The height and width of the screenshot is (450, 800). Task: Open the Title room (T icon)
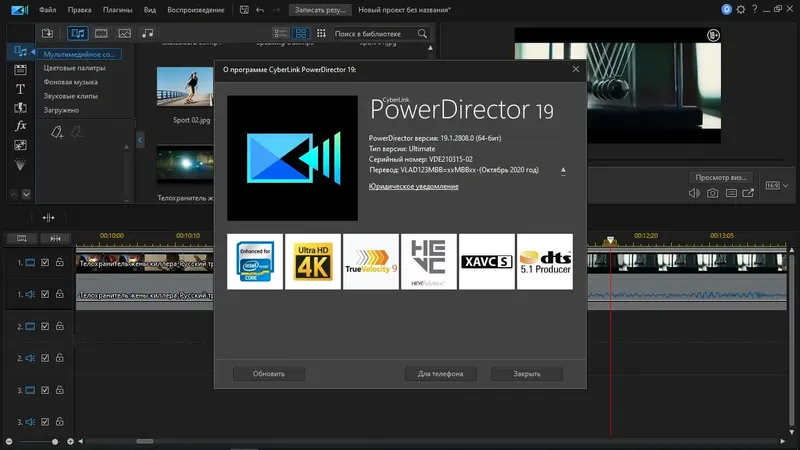(20, 89)
